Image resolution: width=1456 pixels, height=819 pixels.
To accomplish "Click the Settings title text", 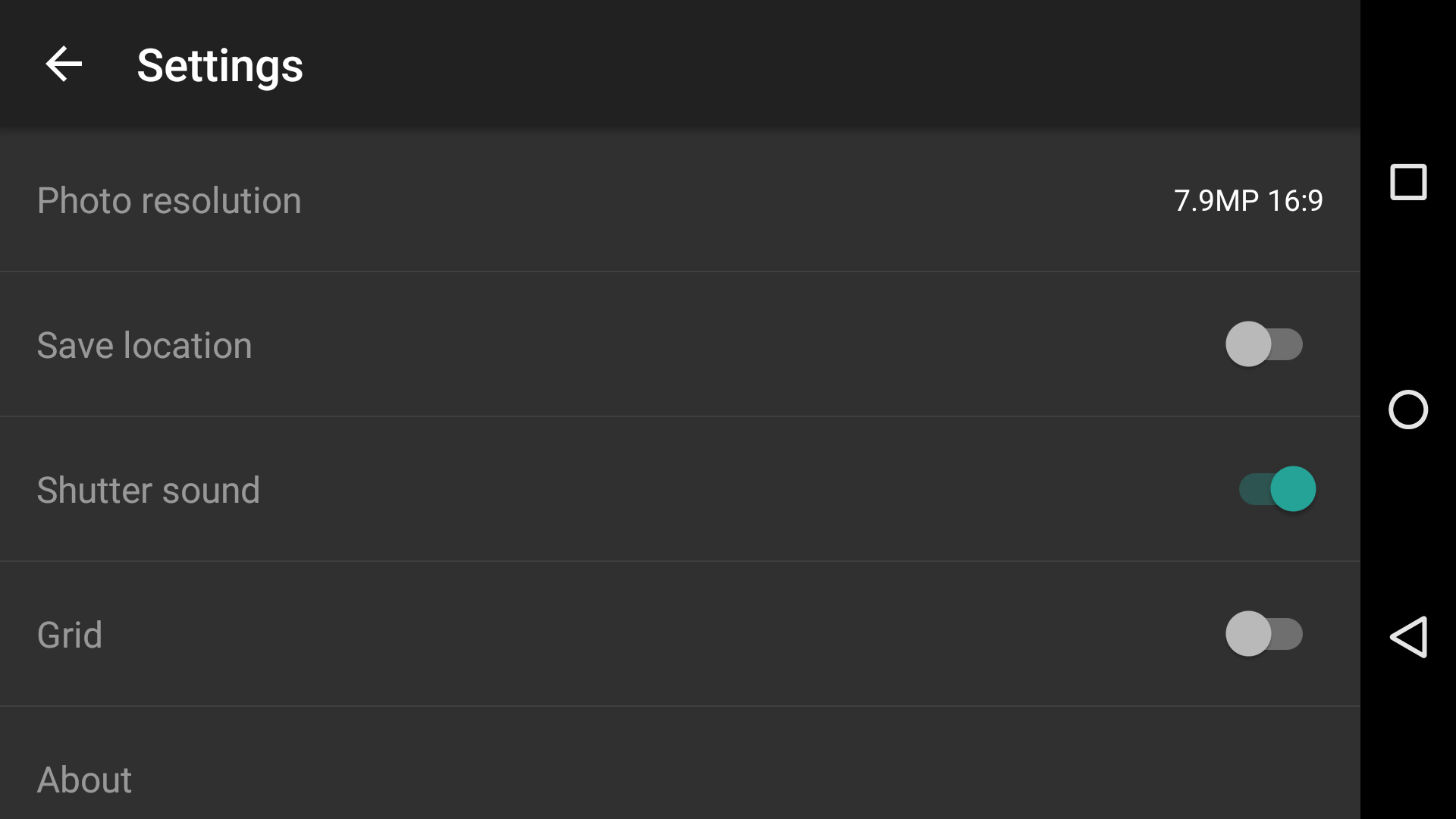I will [220, 66].
